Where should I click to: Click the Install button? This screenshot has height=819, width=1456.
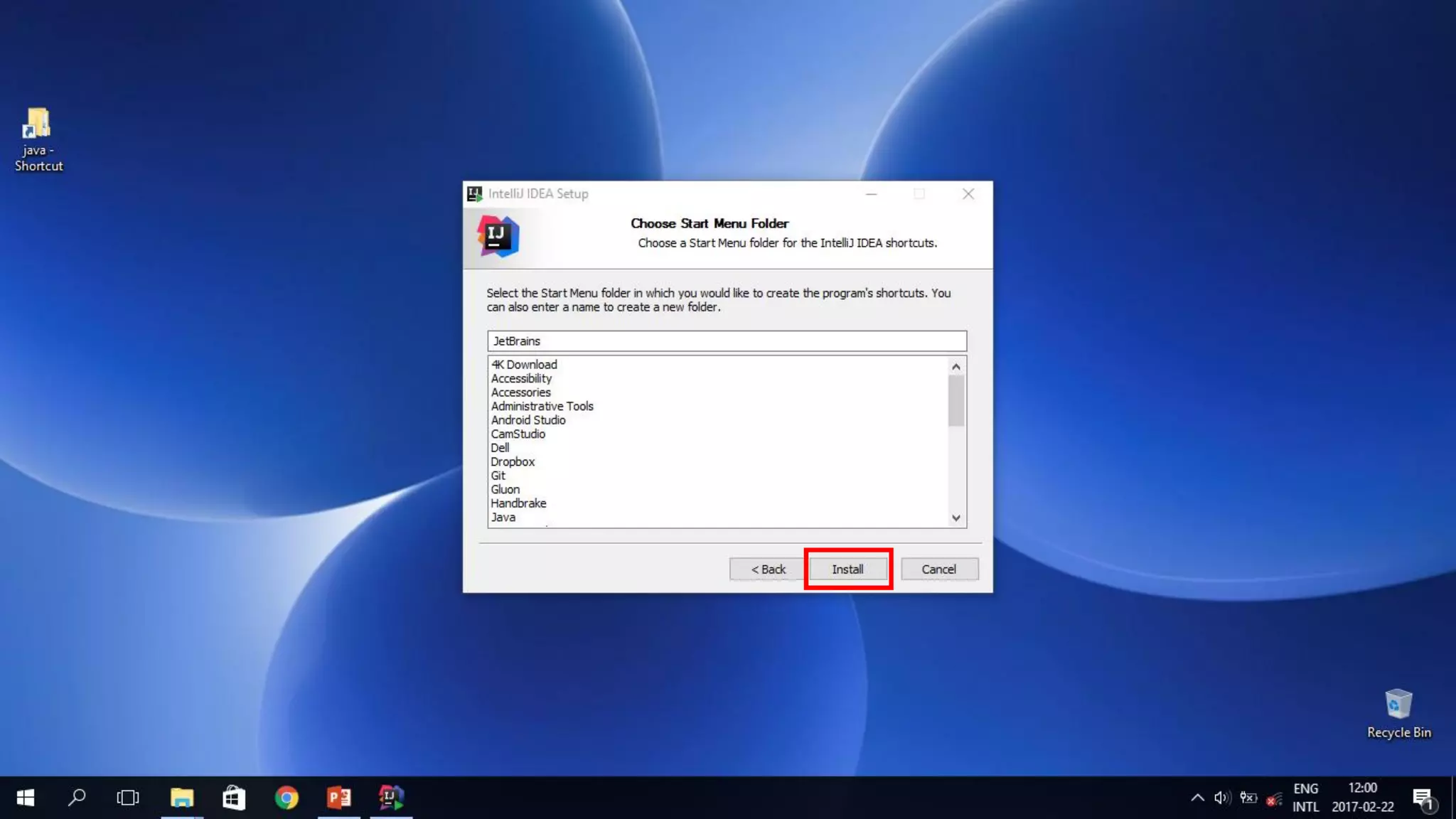coord(848,569)
